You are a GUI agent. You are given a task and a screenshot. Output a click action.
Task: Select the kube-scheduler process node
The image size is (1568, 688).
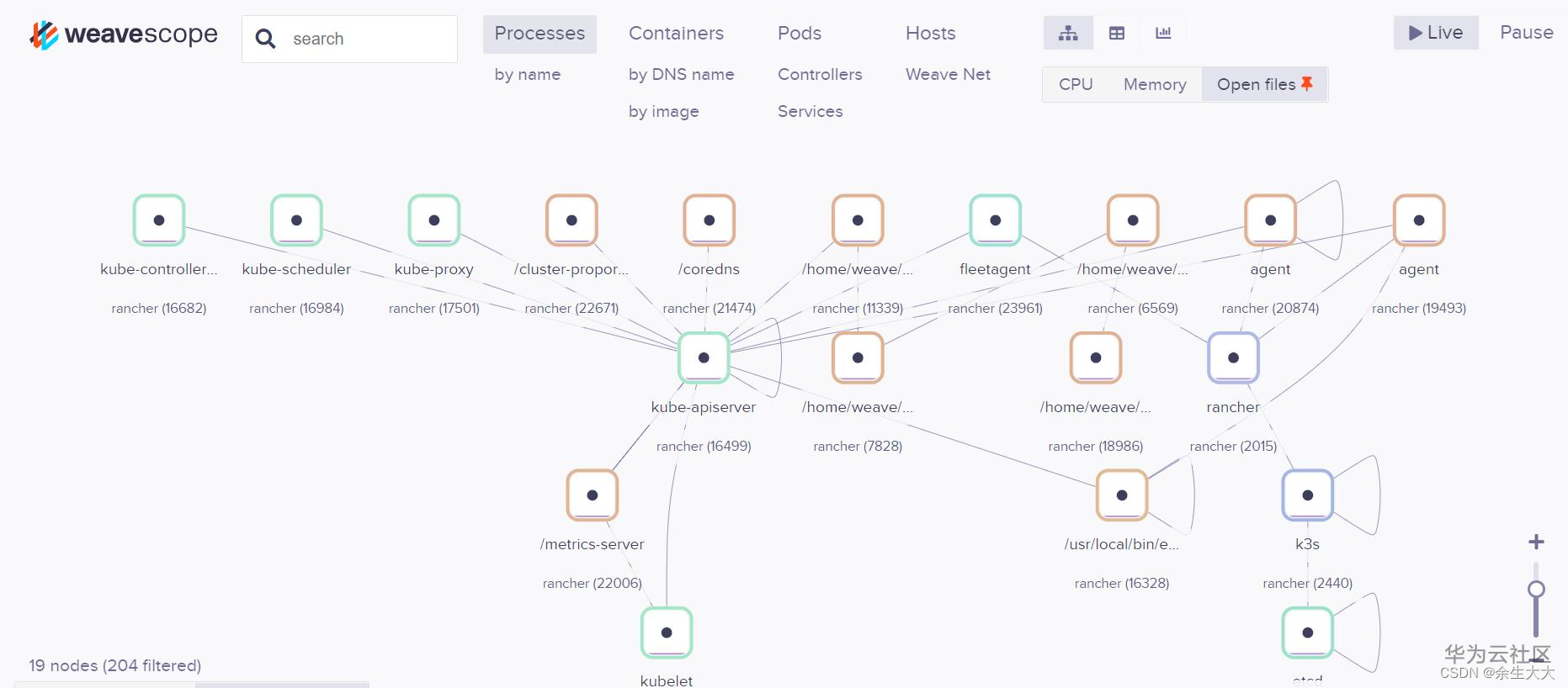click(296, 220)
